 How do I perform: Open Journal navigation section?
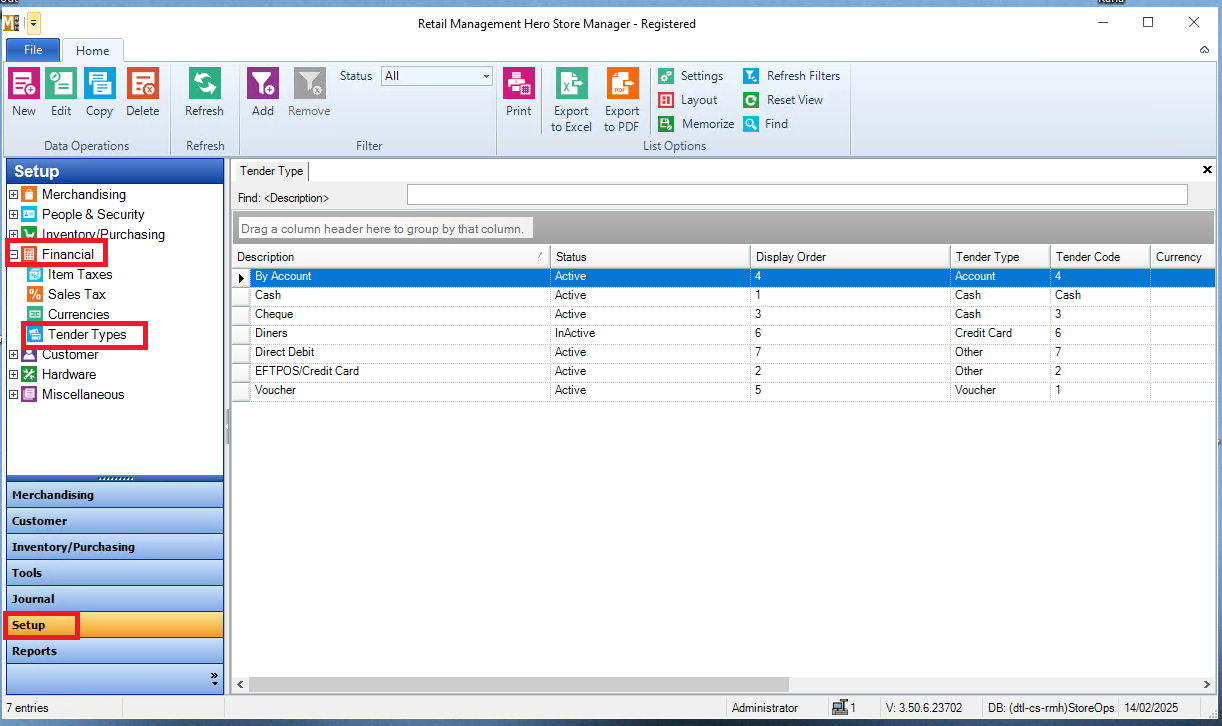pos(115,599)
